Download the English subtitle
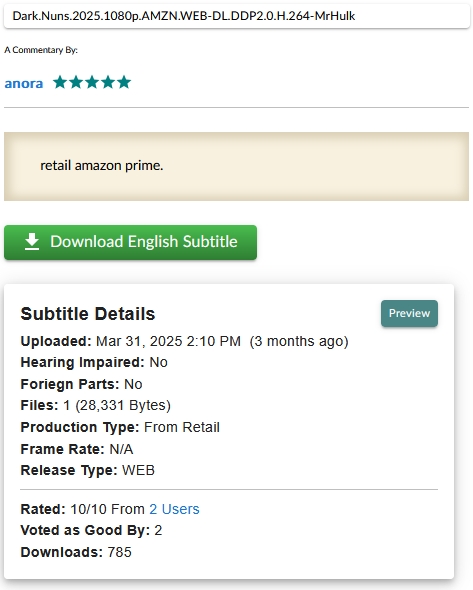This screenshot has width=473, height=590. click(x=130, y=242)
